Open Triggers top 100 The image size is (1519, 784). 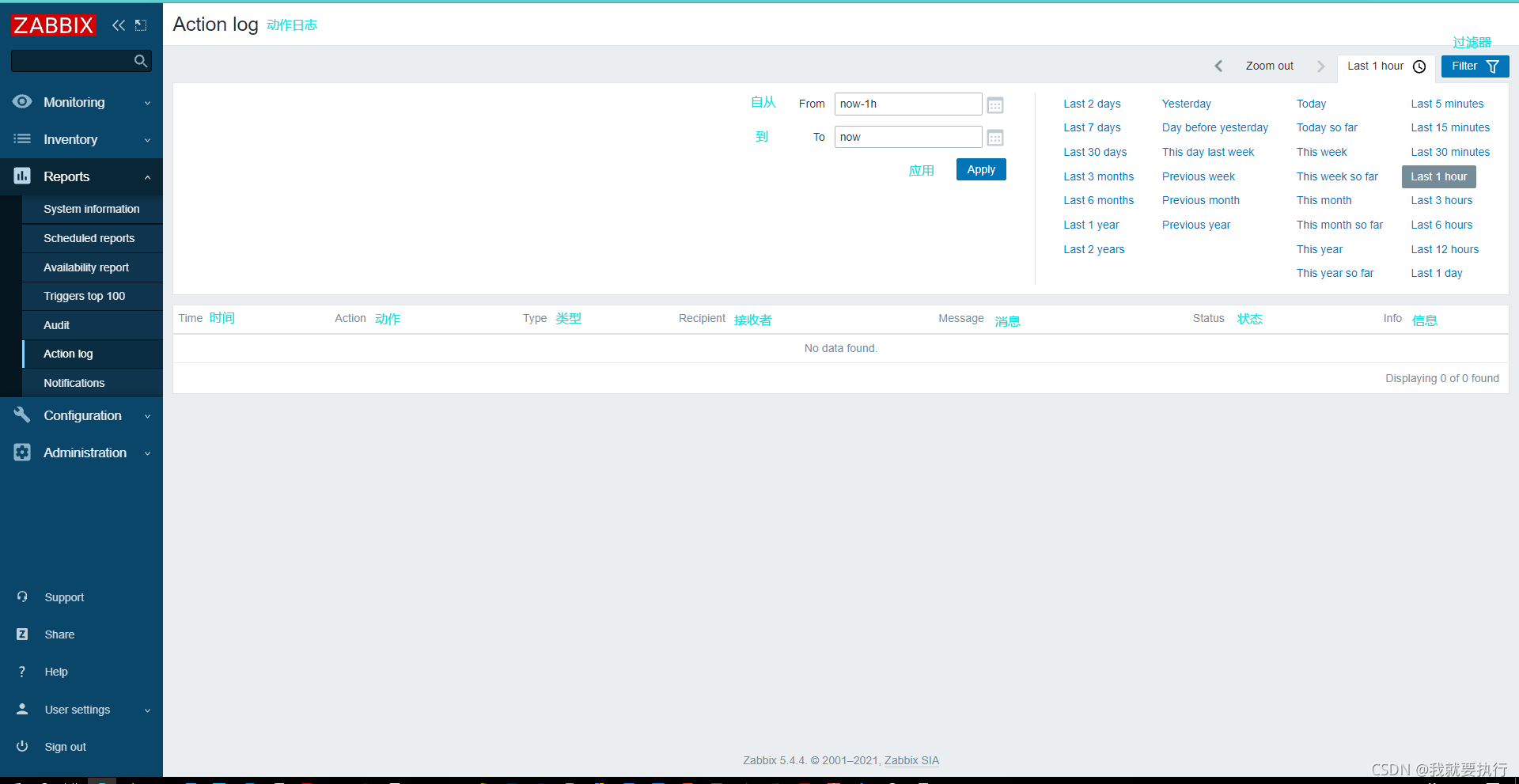click(x=92, y=296)
